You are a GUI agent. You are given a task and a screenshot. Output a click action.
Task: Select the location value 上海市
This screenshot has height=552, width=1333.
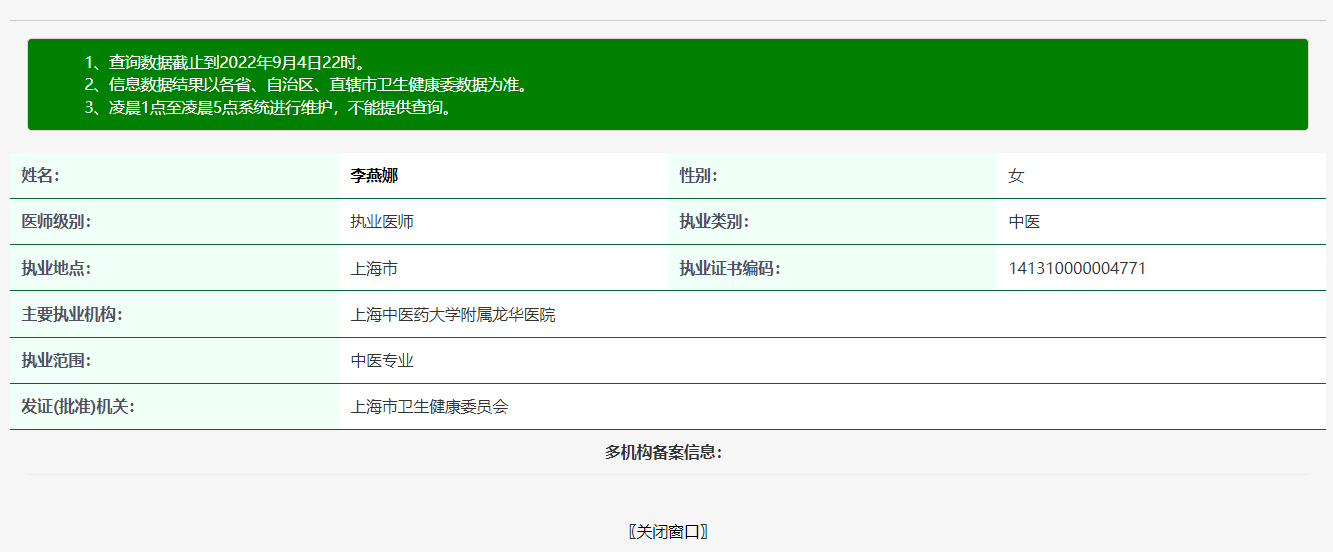click(374, 268)
